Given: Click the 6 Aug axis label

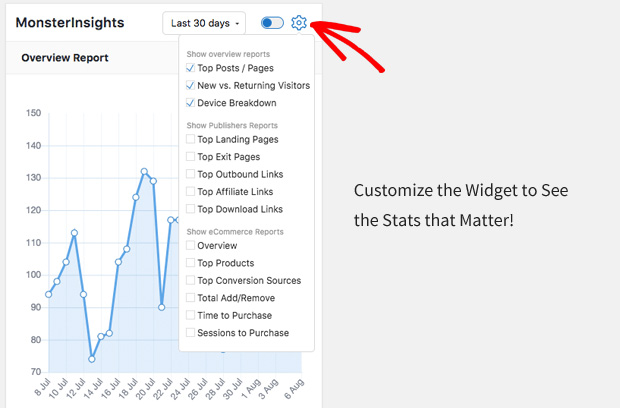Looking at the screenshot, I should pos(295,388).
